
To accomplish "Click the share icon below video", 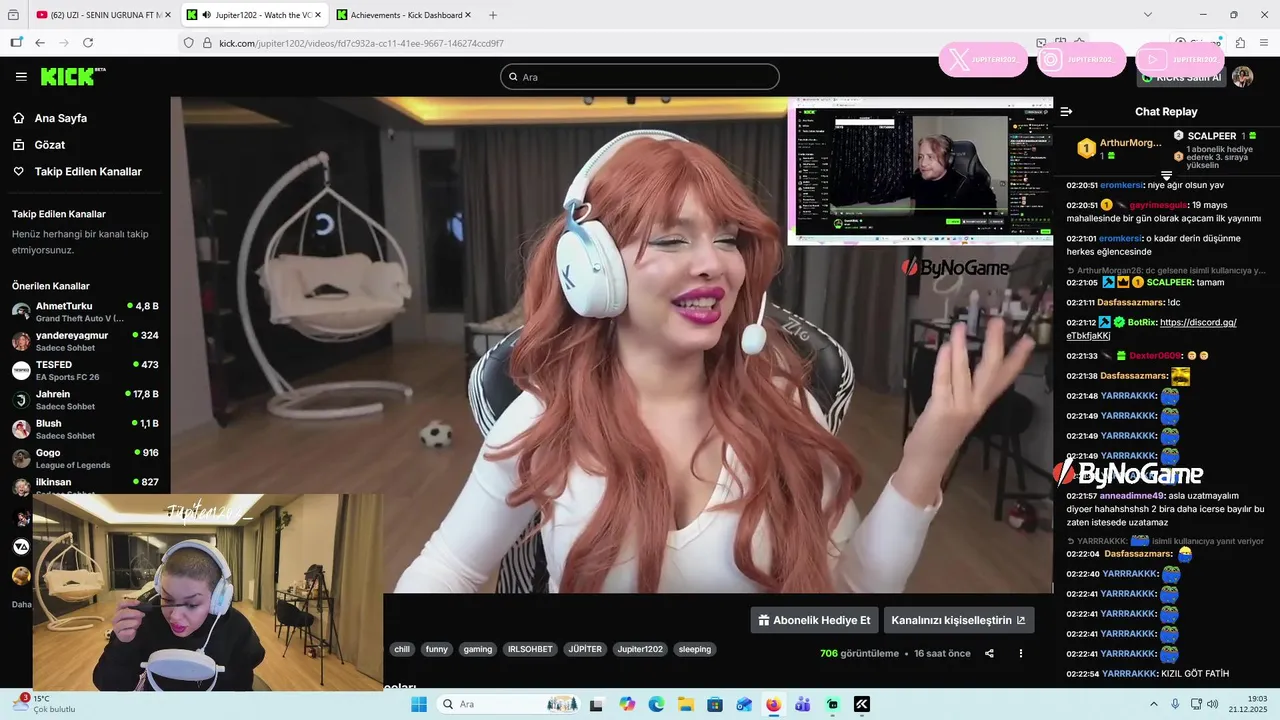I will click(x=989, y=653).
